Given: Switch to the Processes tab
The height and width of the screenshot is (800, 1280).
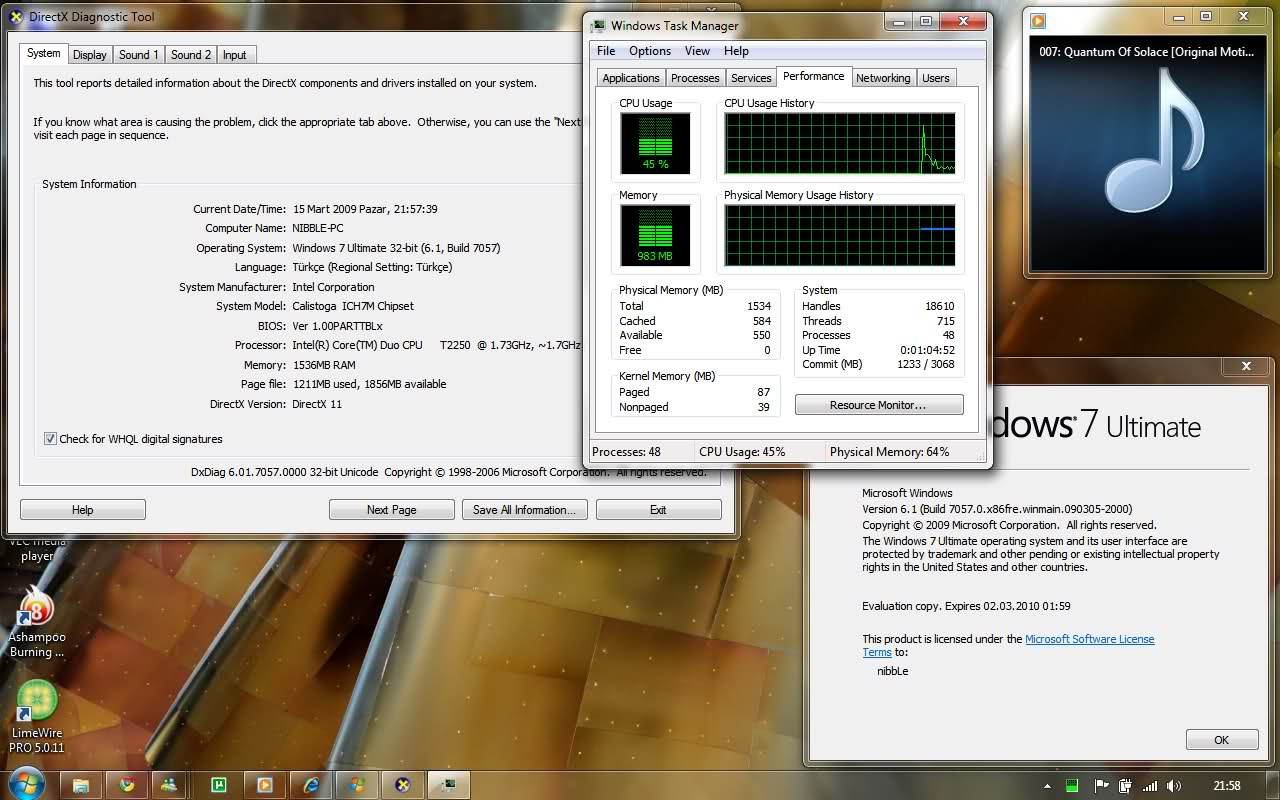Looking at the screenshot, I should [695, 78].
